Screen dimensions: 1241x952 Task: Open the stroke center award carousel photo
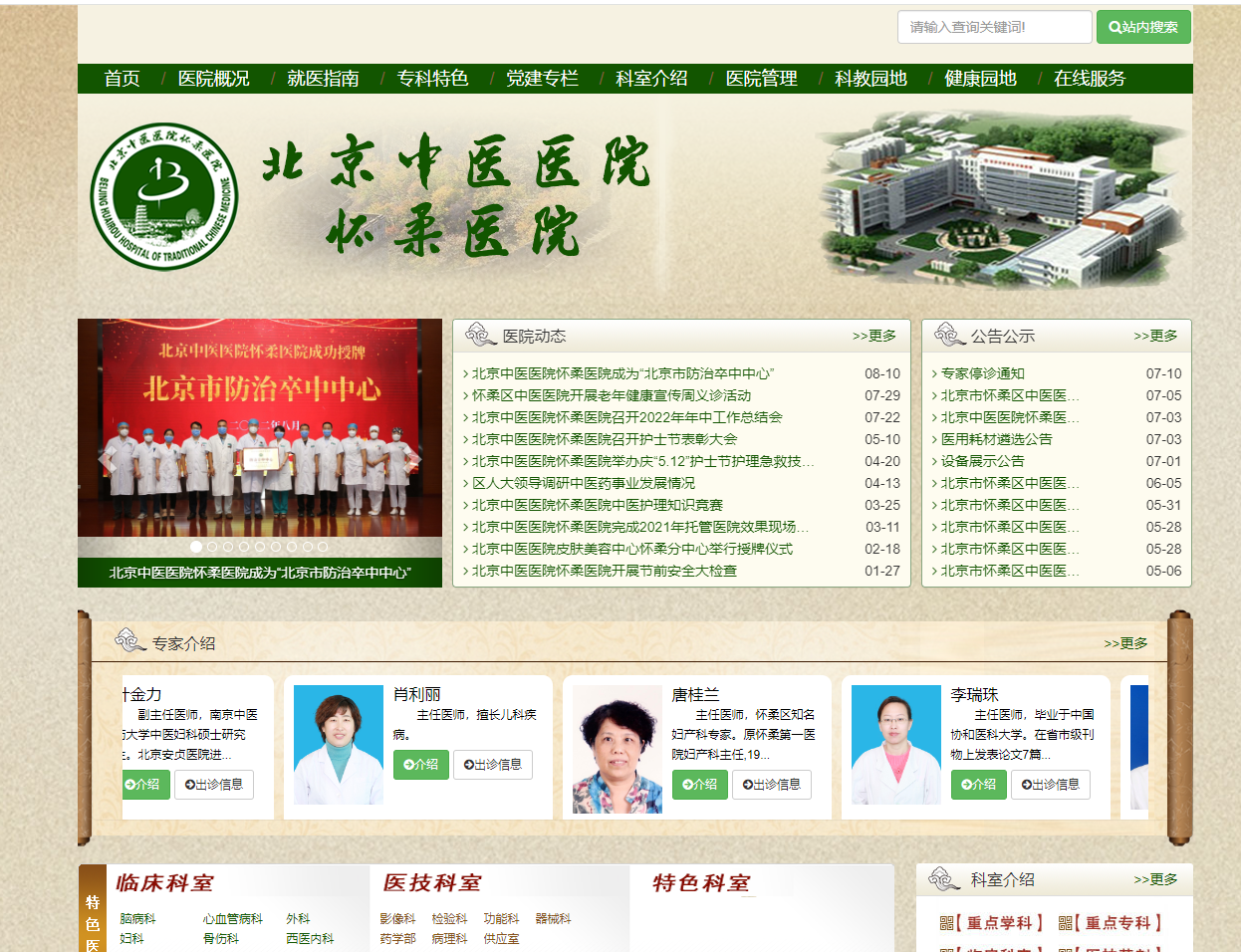[x=260, y=428]
